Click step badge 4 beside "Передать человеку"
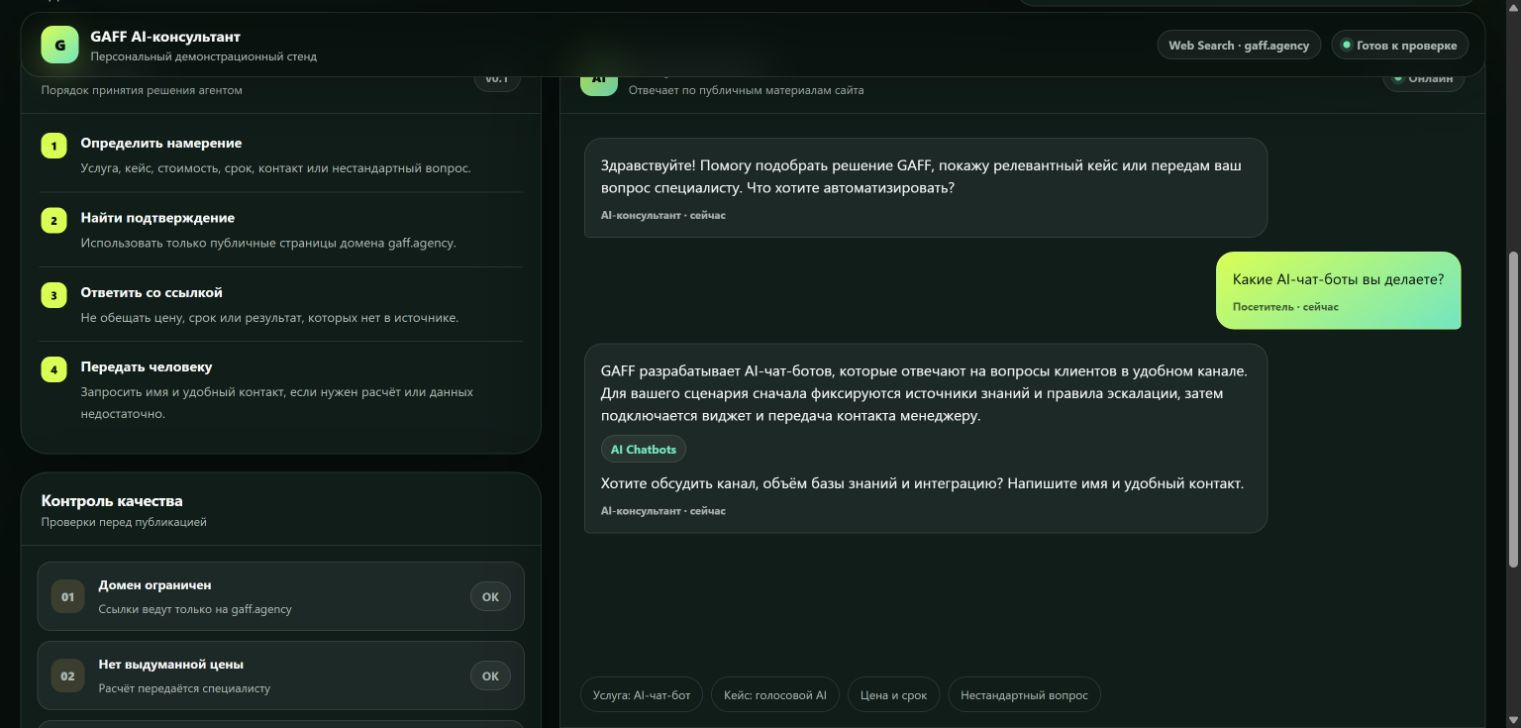Viewport: 1521px width, 728px height. 54,370
